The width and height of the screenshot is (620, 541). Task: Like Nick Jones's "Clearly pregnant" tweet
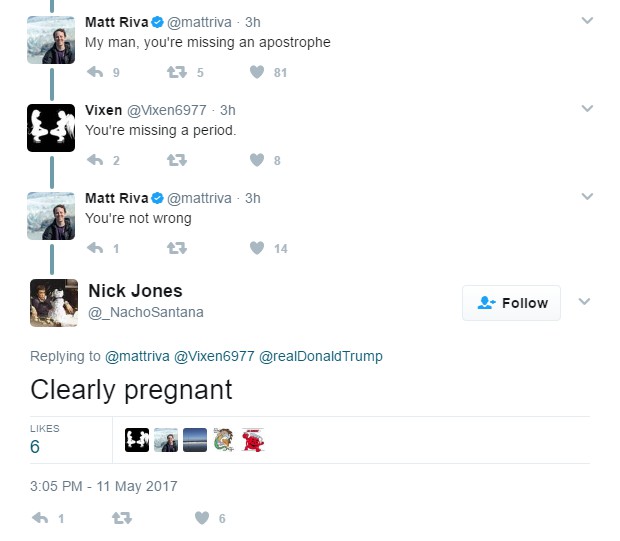202,518
